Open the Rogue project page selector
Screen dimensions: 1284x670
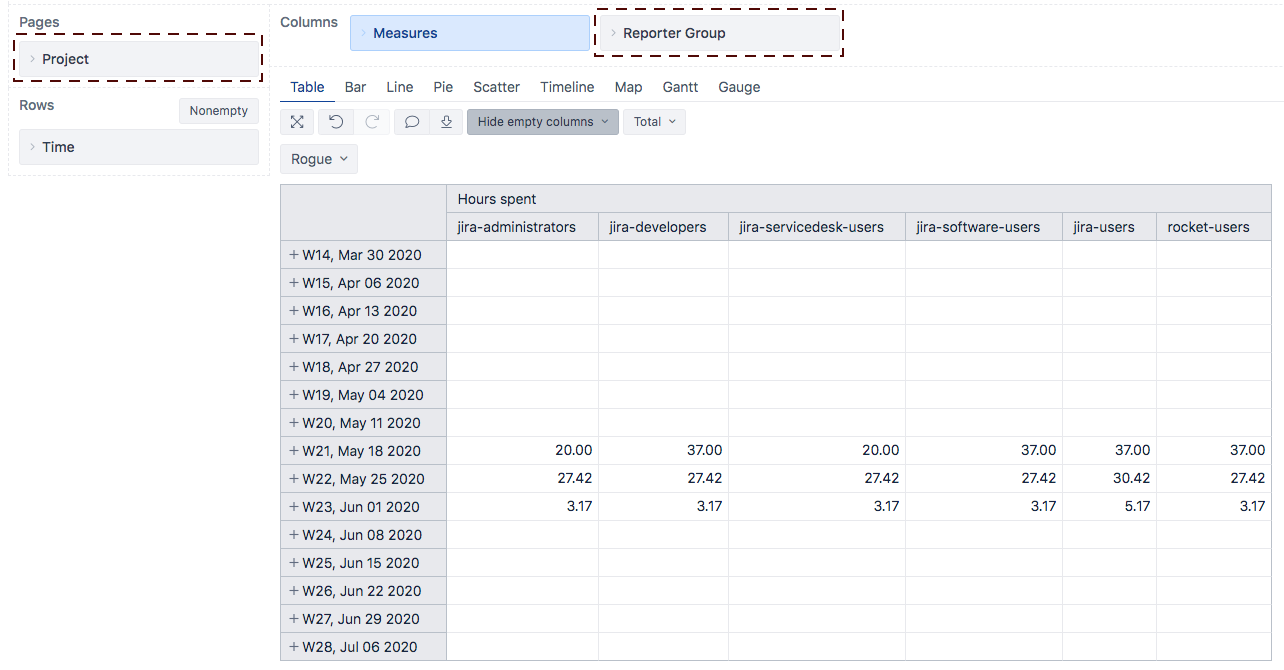click(x=319, y=159)
